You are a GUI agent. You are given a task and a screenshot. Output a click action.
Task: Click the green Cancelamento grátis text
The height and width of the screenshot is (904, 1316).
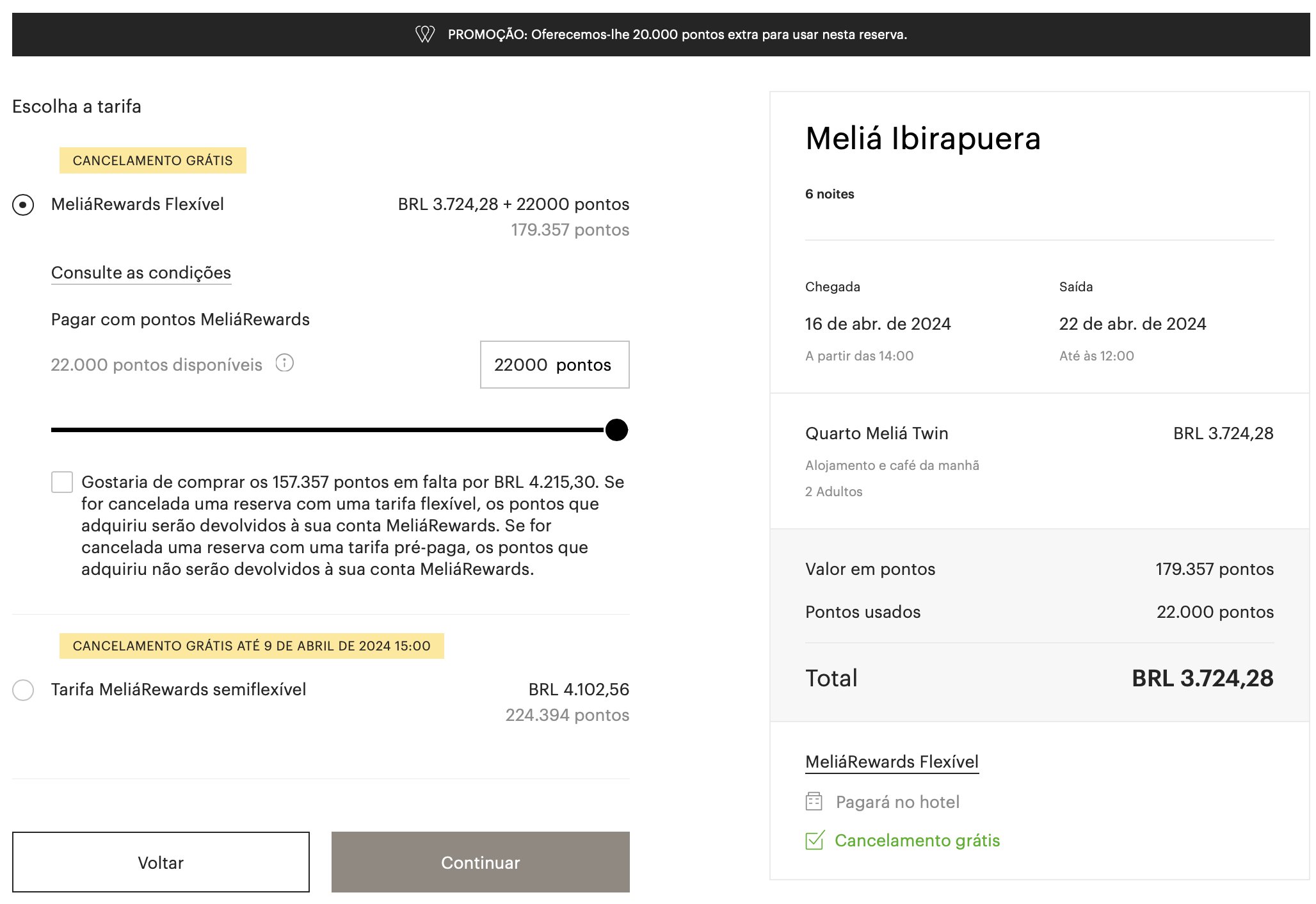click(x=917, y=841)
